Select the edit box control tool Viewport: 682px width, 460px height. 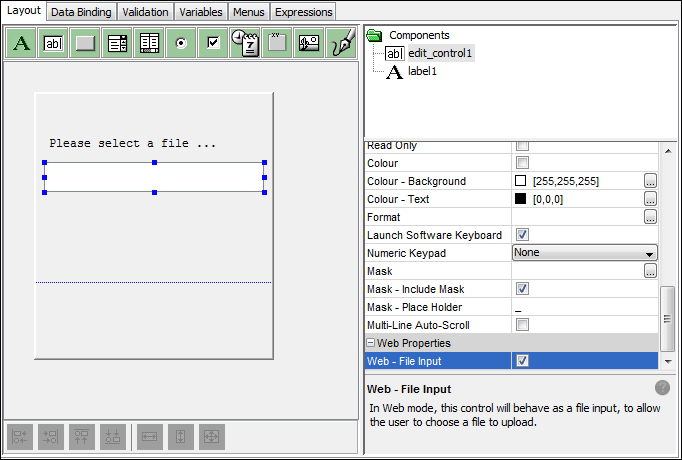(53, 43)
